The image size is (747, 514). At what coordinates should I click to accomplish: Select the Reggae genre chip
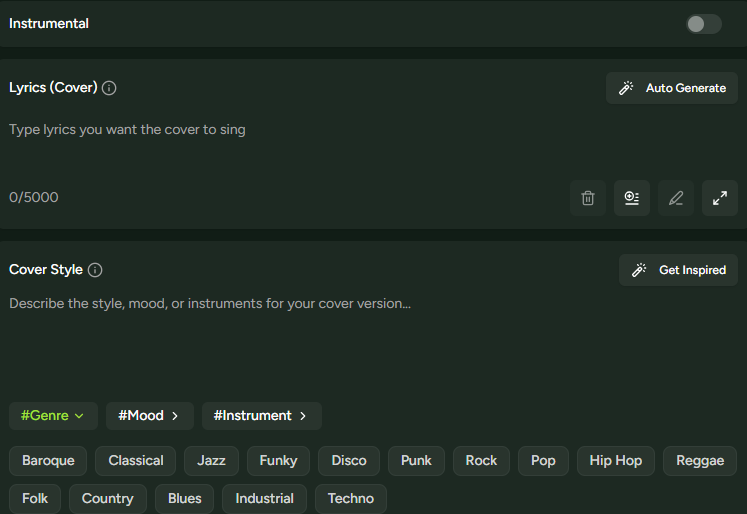click(700, 461)
